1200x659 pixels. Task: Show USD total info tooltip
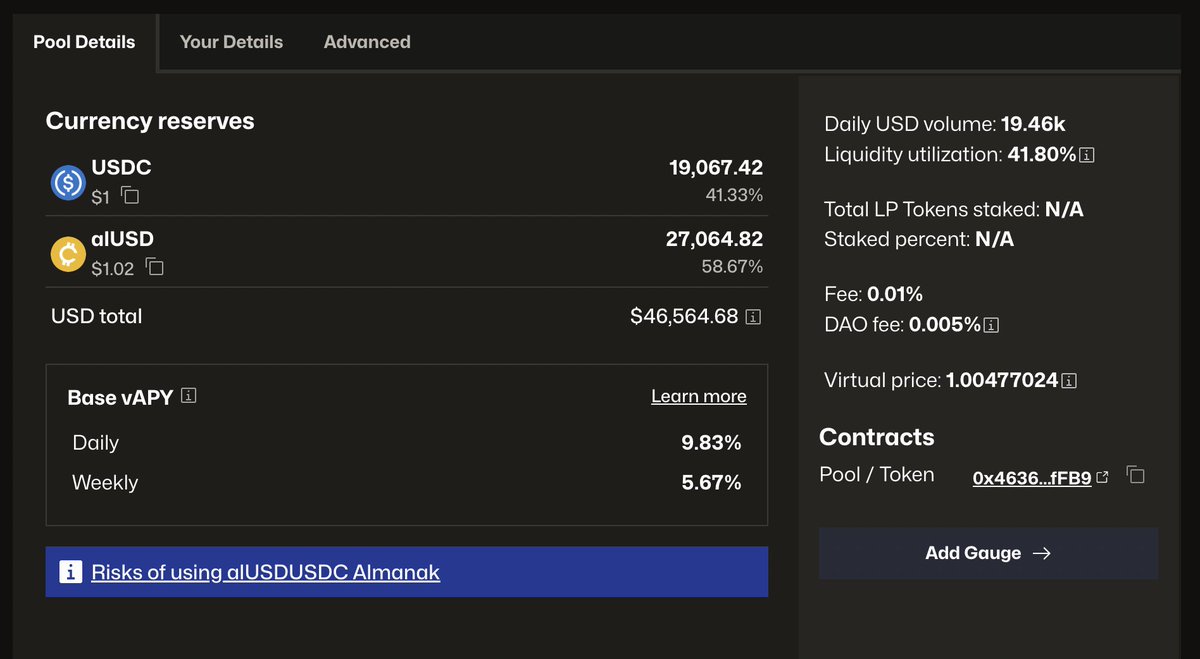click(x=754, y=317)
